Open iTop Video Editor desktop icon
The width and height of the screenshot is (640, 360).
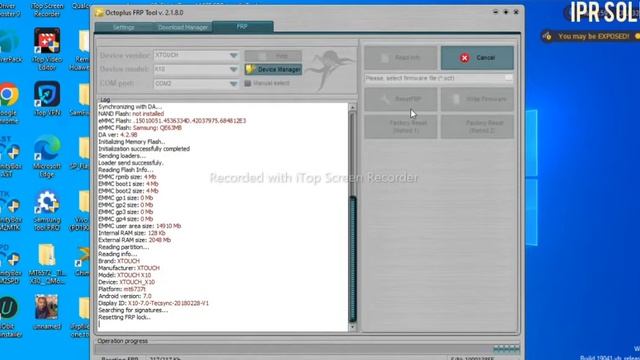coord(47,49)
